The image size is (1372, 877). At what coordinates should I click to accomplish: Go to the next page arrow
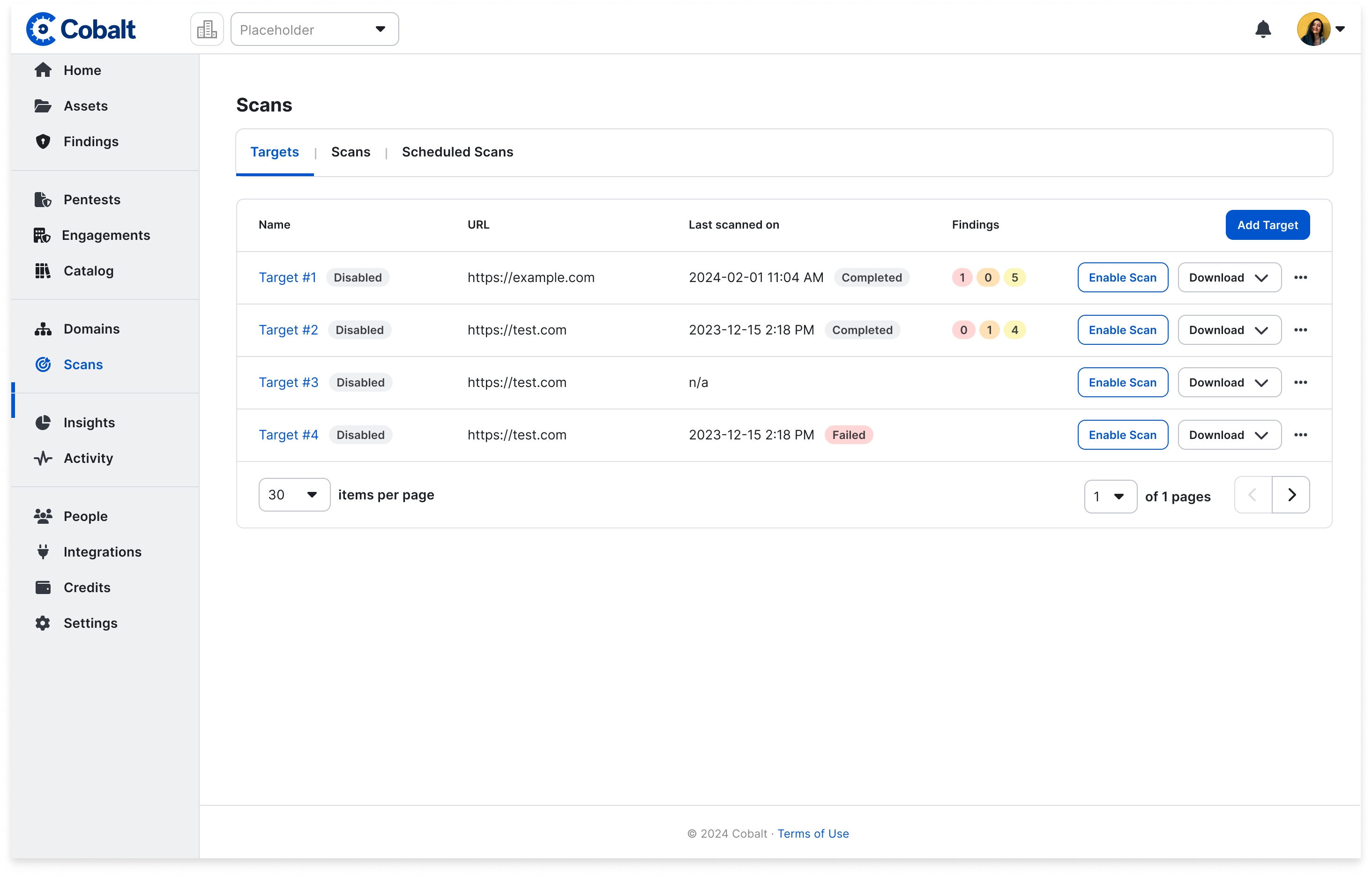coord(1291,495)
